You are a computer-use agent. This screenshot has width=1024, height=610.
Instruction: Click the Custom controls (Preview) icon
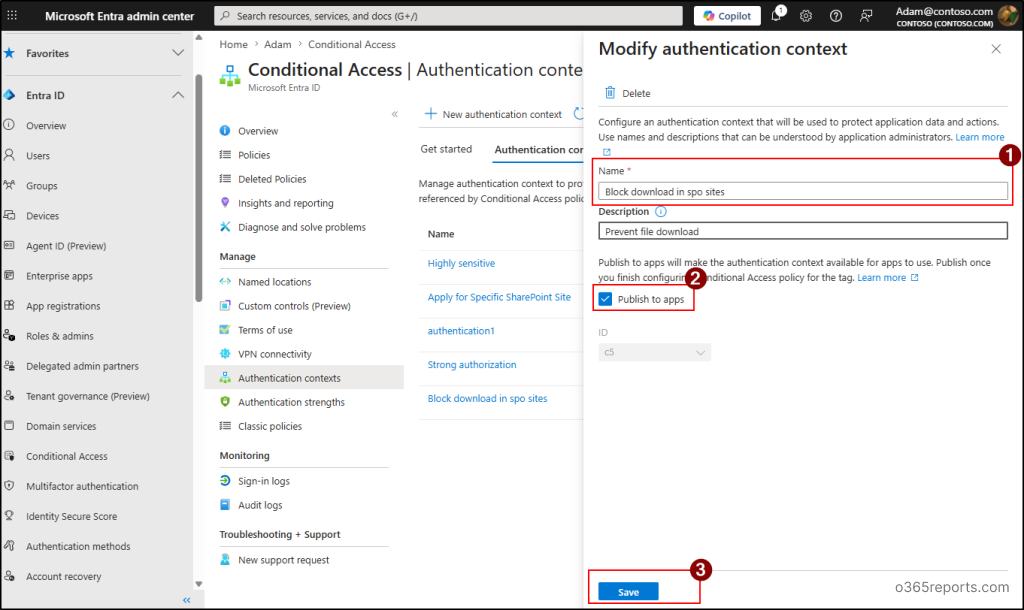(225, 306)
